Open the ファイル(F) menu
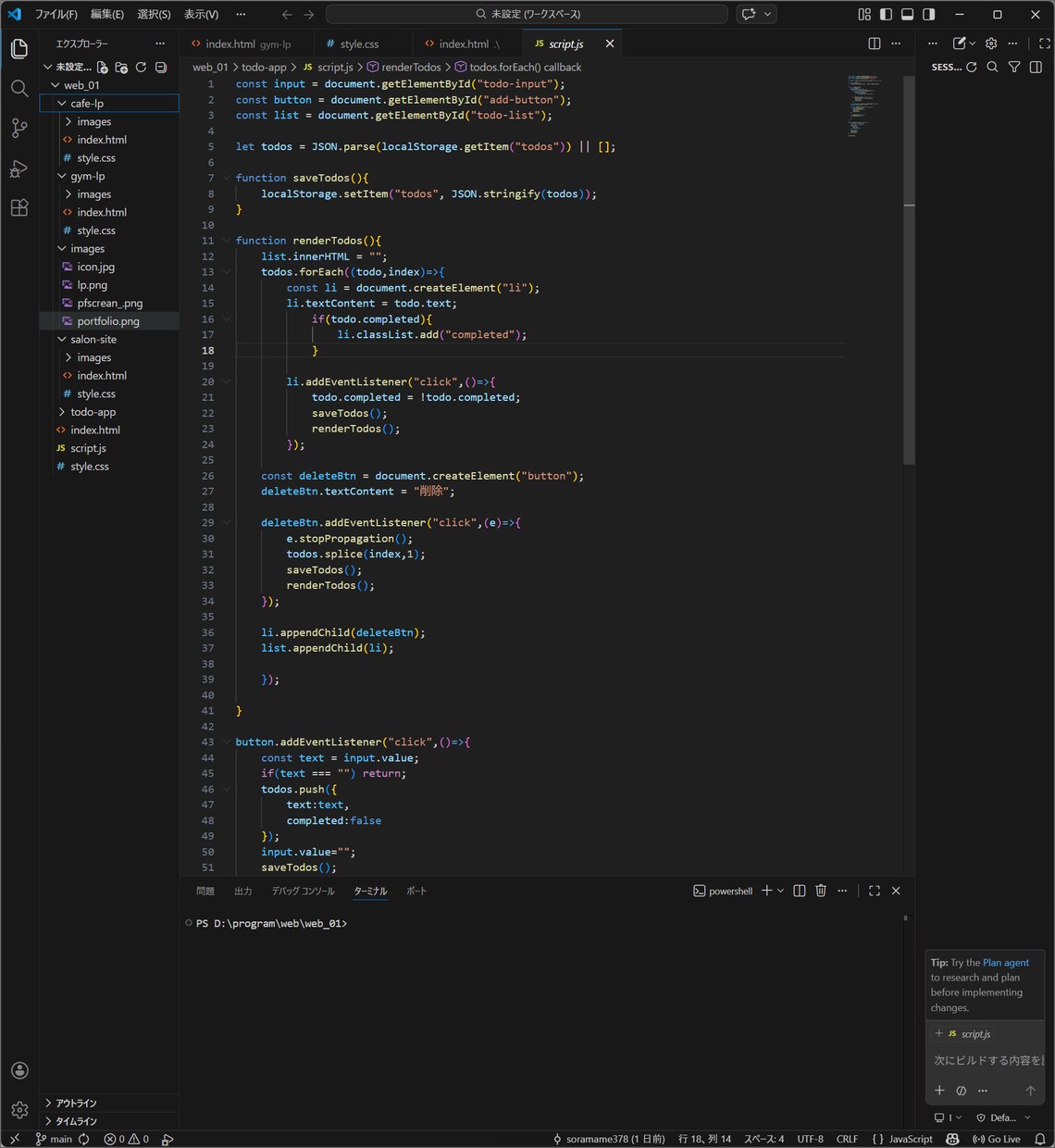The width and height of the screenshot is (1055, 1148). point(56,14)
